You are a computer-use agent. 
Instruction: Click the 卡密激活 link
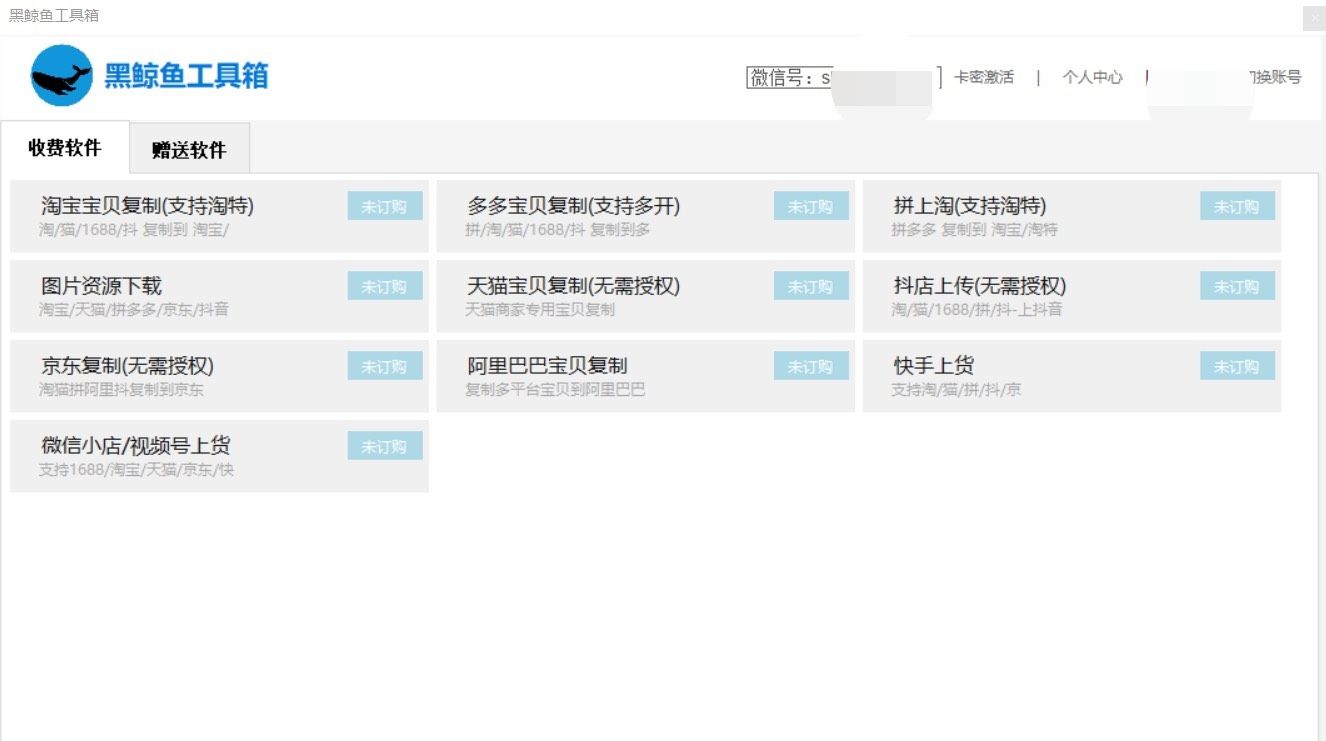(x=984, y=77)
